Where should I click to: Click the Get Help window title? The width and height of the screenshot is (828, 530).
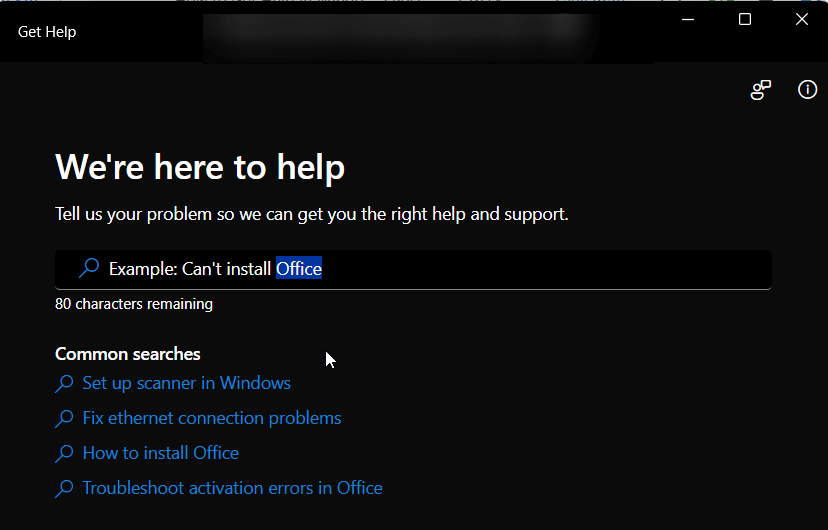[x=47, y=32]
